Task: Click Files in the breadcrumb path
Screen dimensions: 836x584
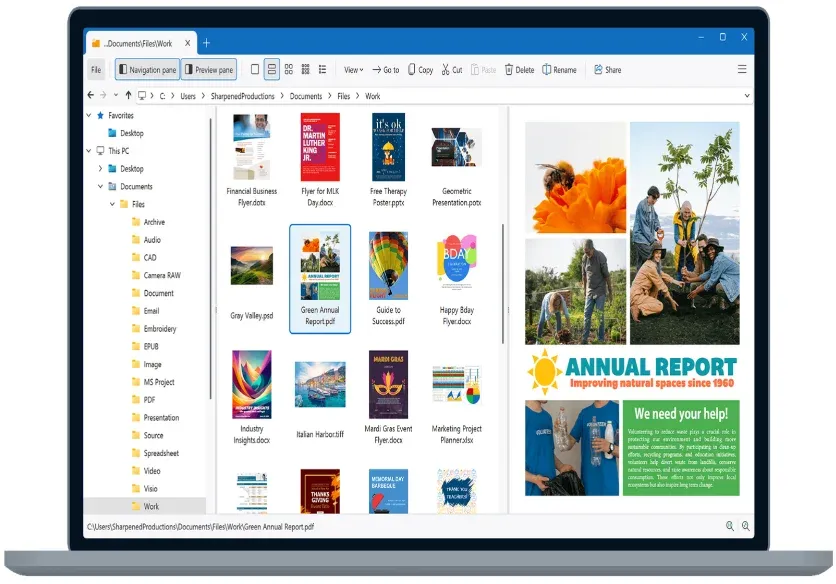Action: [344, 96]
